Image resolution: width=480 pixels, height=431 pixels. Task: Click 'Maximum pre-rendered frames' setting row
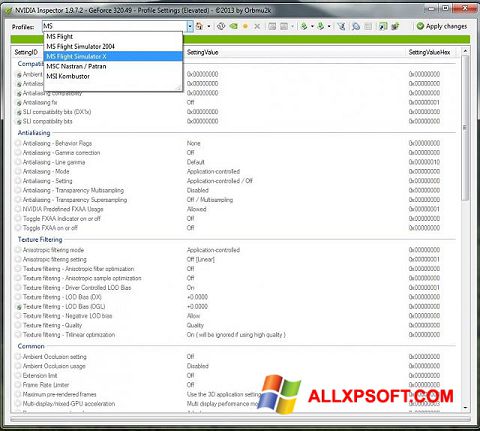(236, 394)
